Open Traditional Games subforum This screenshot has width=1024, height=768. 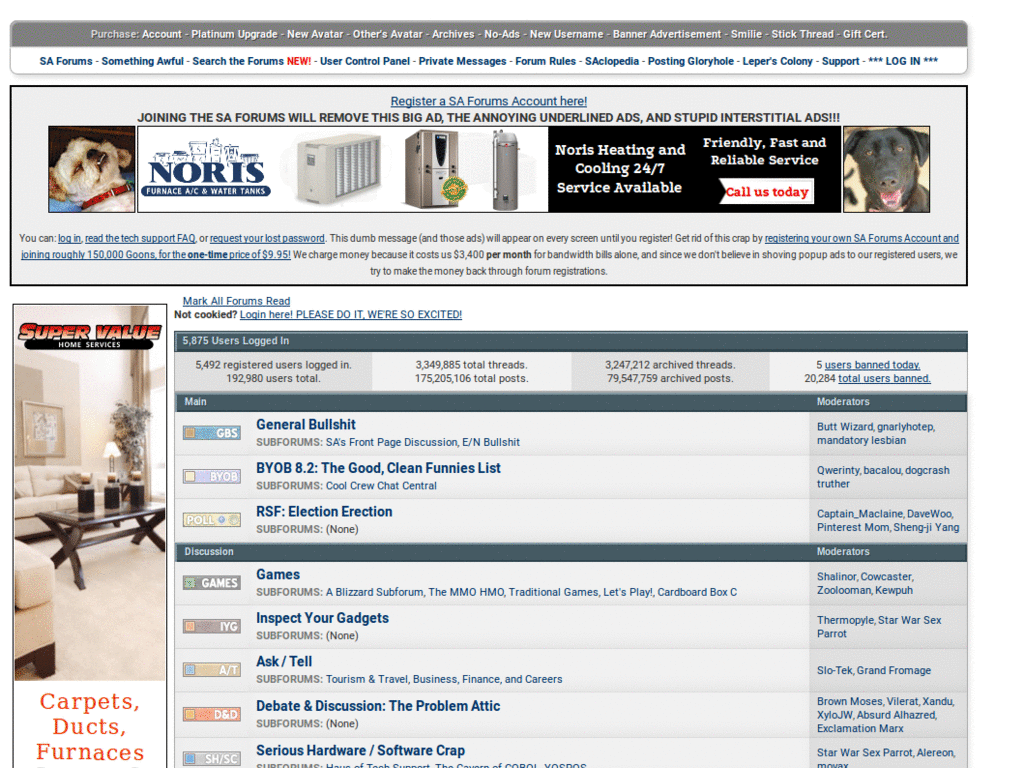[x=553, y=592]
